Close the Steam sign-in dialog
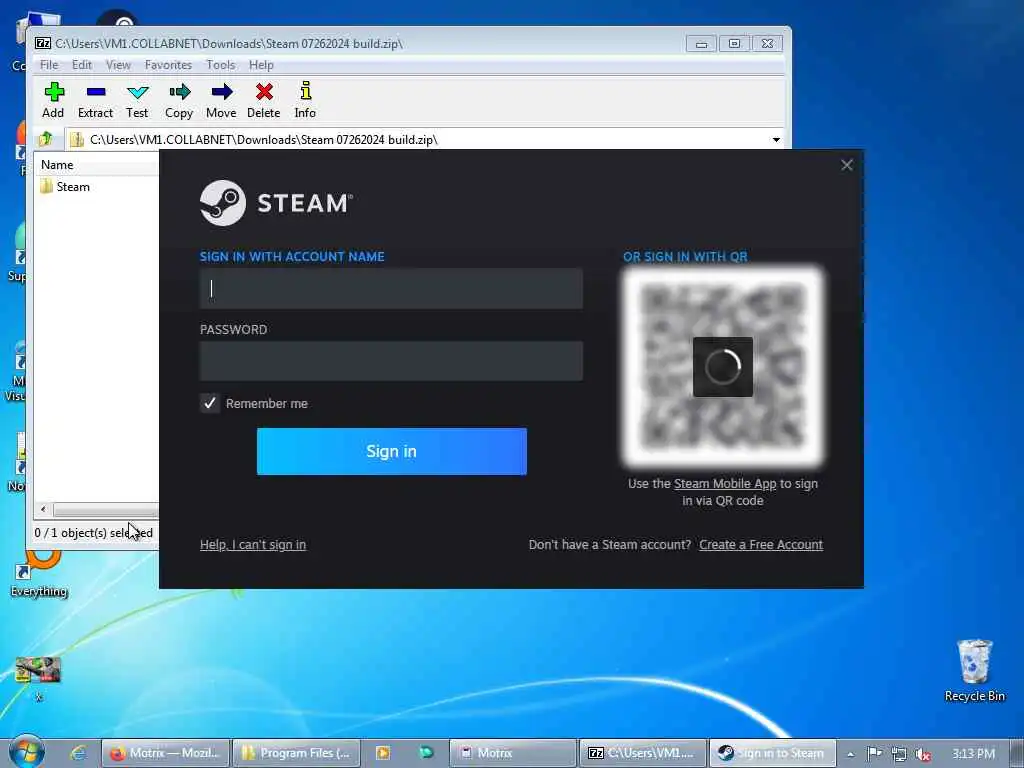The image size is (1024, 768). (847, 165)
